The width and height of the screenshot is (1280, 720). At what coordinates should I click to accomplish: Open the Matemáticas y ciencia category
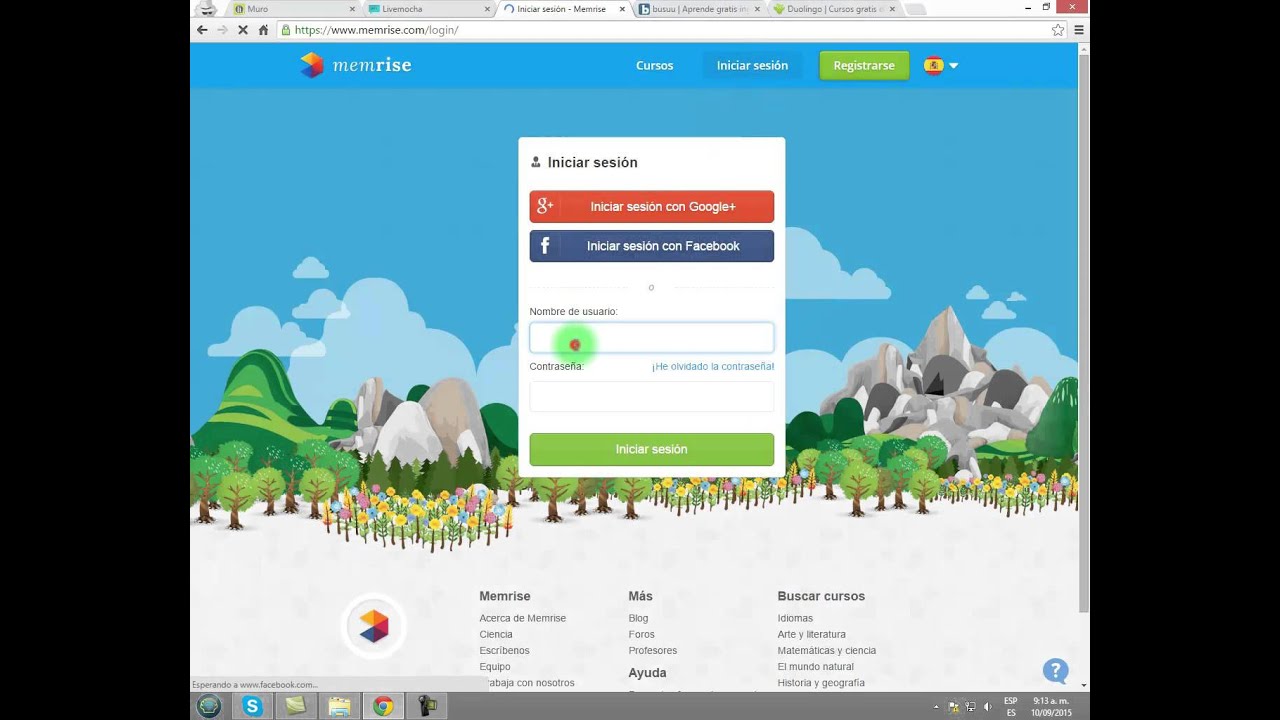[x=826, y=650]
